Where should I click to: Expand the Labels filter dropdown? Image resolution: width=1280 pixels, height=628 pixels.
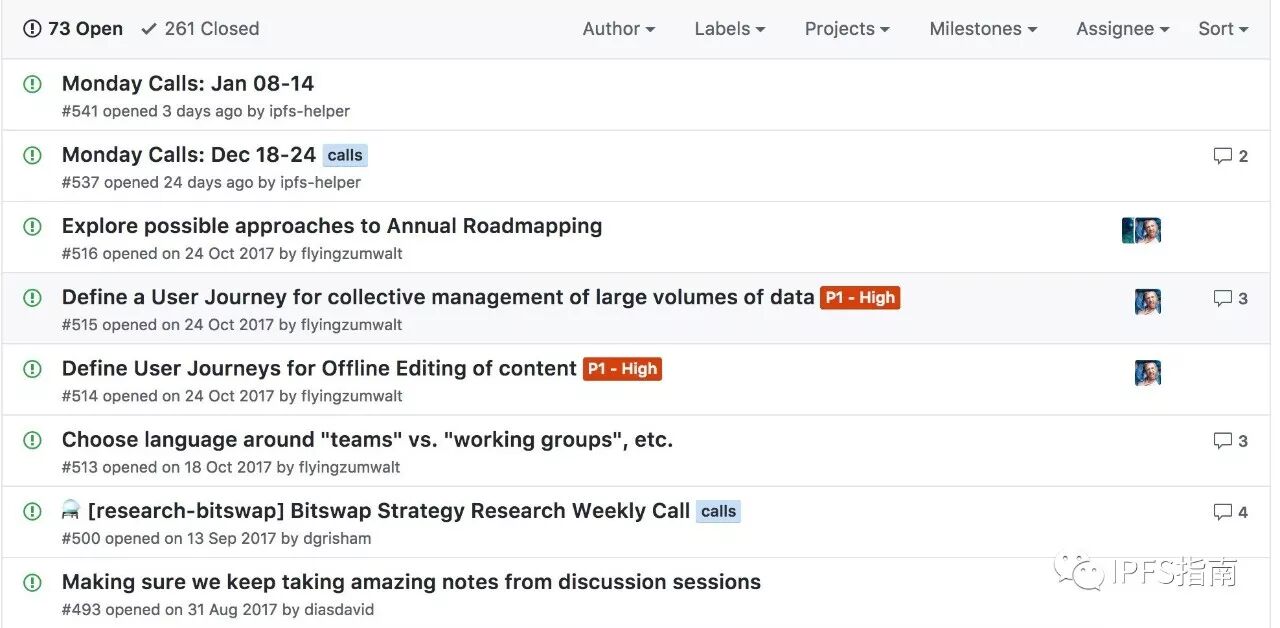click(x=729, y=29)
